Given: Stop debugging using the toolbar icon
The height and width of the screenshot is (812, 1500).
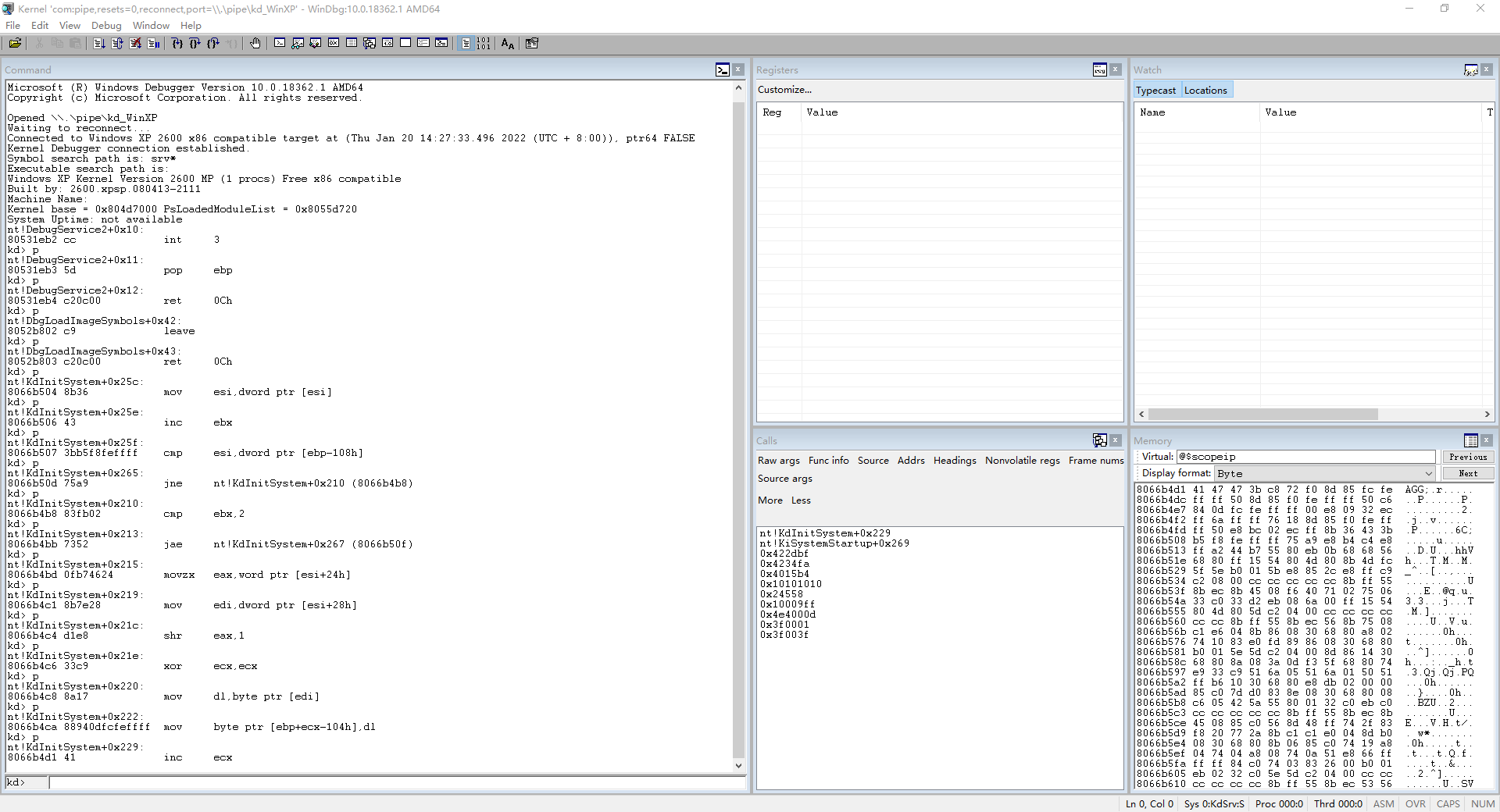Looking at the screenshot, I should click(x=135, y=44).
